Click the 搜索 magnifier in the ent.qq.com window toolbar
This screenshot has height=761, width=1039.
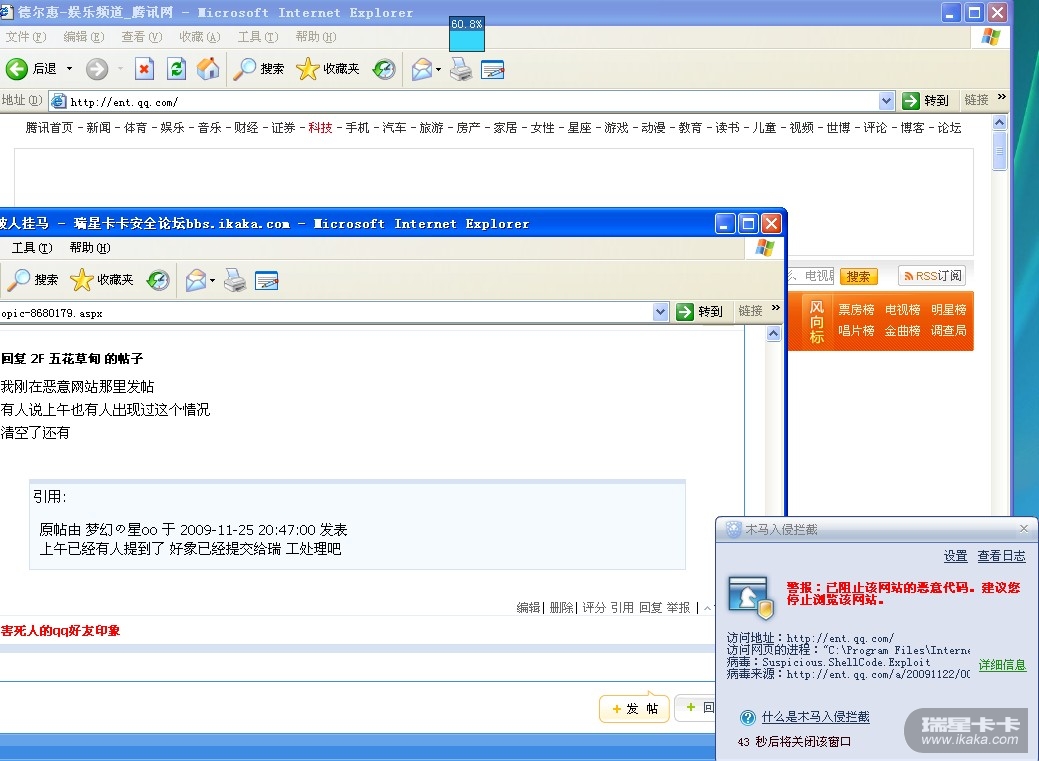[245, 68]
